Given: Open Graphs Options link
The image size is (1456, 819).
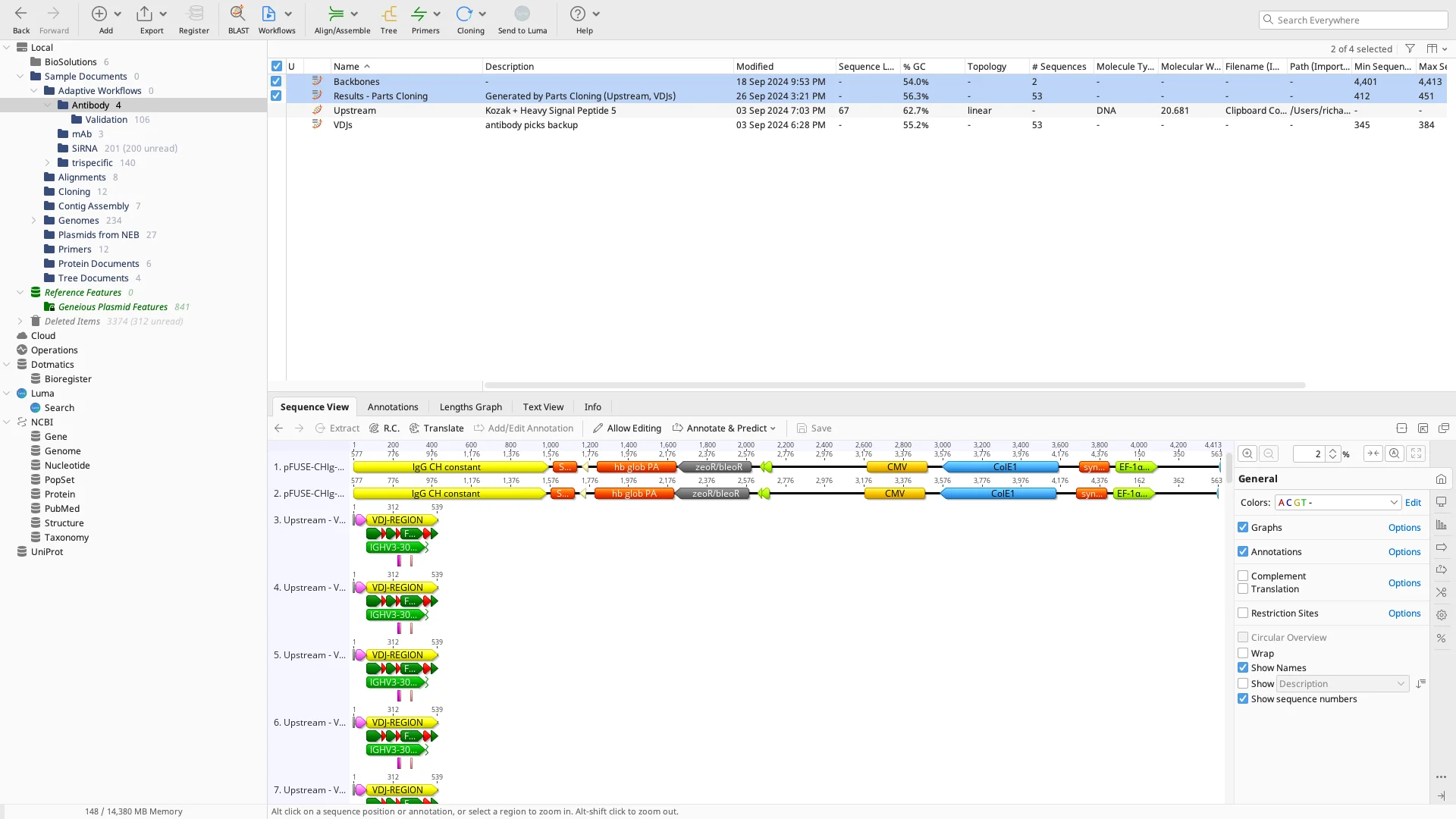Looking at the screenshot, I should pyautogui.click(x=1404, y=527).
